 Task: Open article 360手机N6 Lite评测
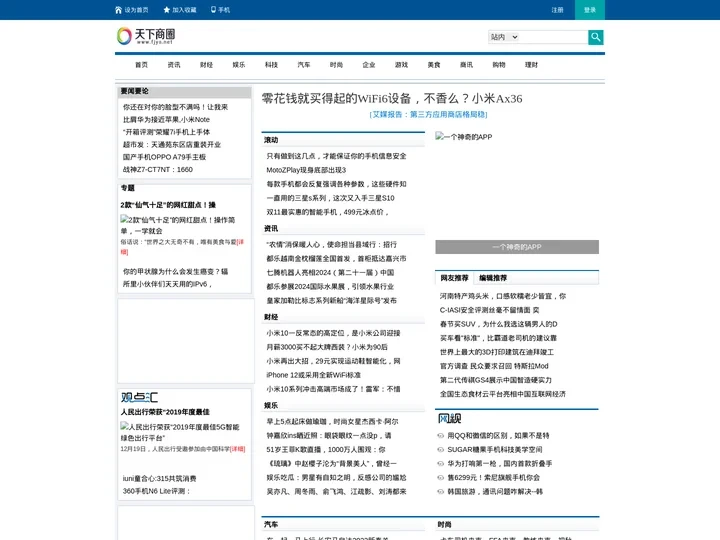coord(157,491)
